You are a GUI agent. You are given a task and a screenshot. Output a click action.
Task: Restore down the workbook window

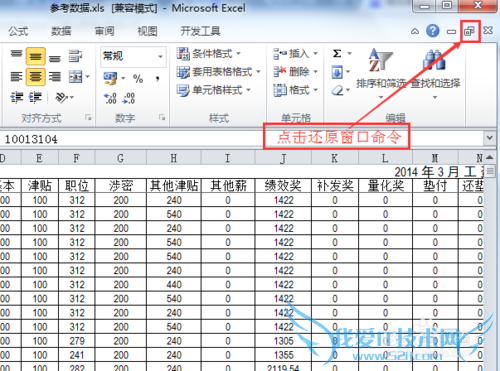click(469, 31)
